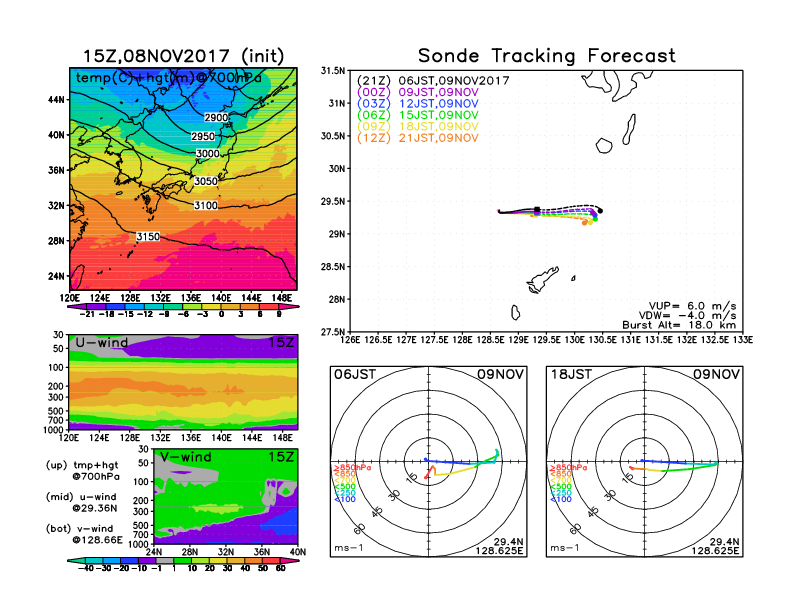The width and height of the screenshot is (792, 612).
Task: Click the "27.5N" latitude label on the tracking map
Action: click(x=333, y=332)
